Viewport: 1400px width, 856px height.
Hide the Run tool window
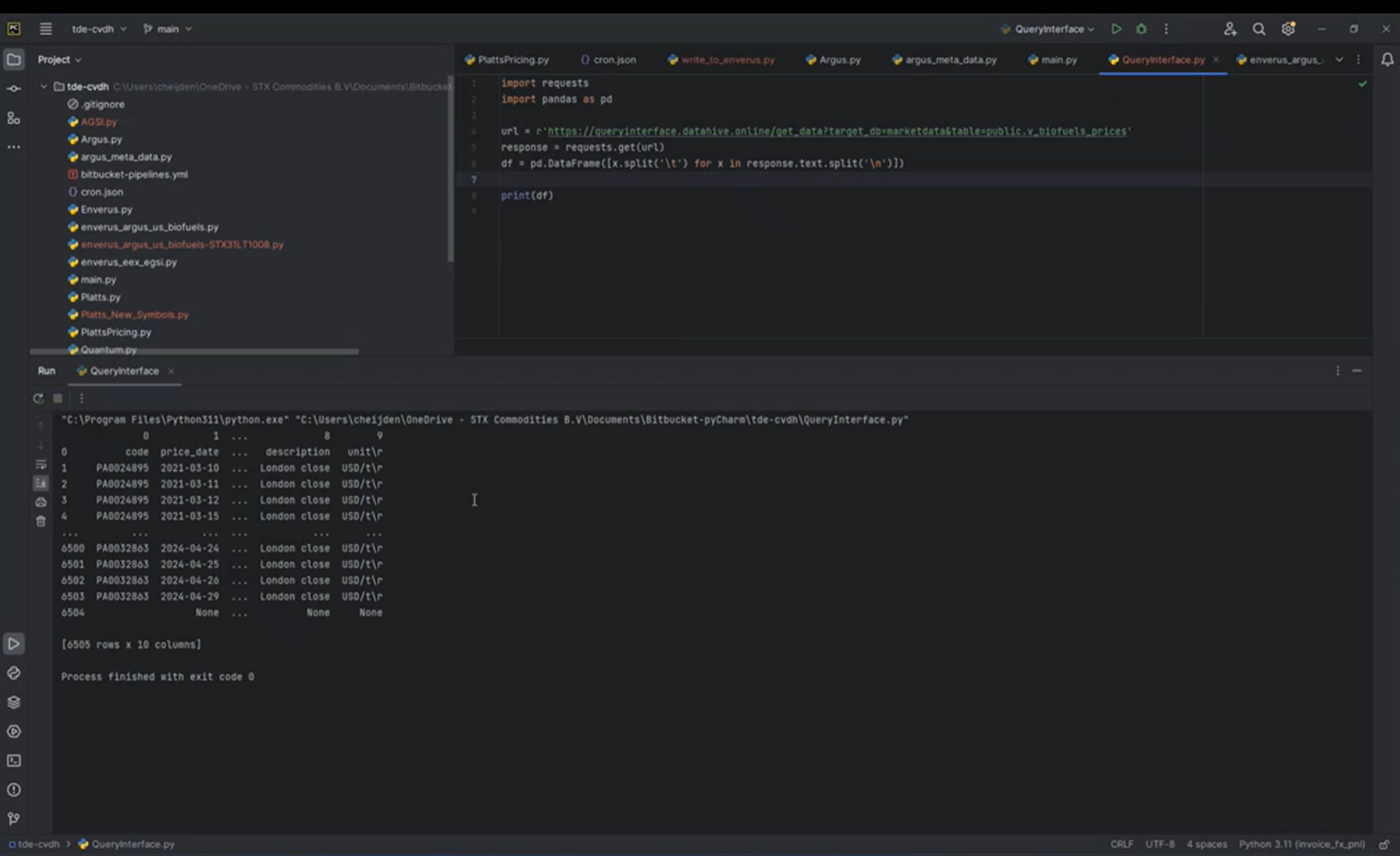pyautogui.click(x=1357, y=370)
